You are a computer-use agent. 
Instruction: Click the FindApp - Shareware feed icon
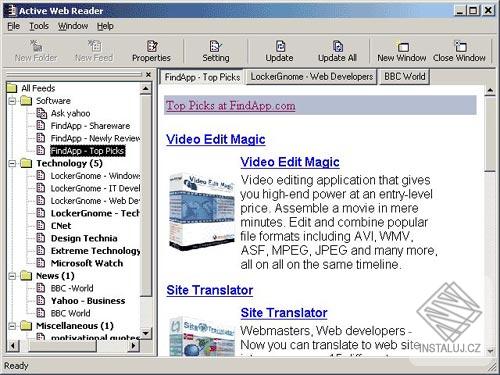coord(40,126)
